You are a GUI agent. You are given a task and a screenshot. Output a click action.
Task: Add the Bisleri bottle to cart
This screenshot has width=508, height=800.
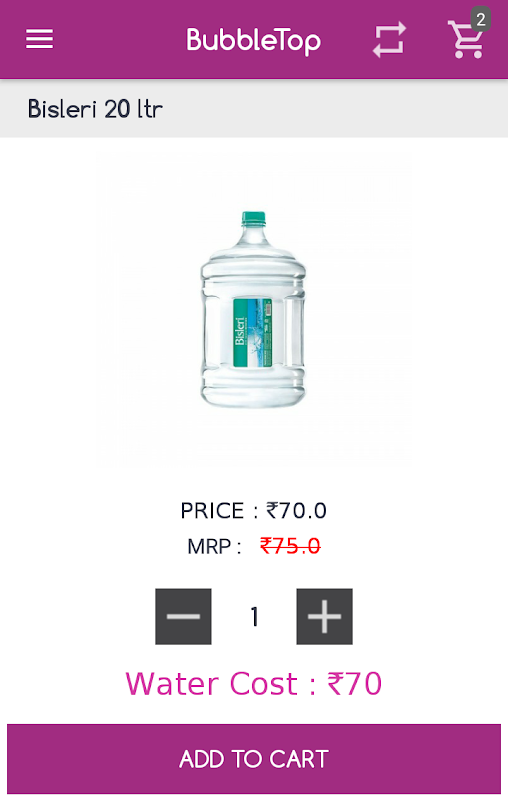click(254, 759)
